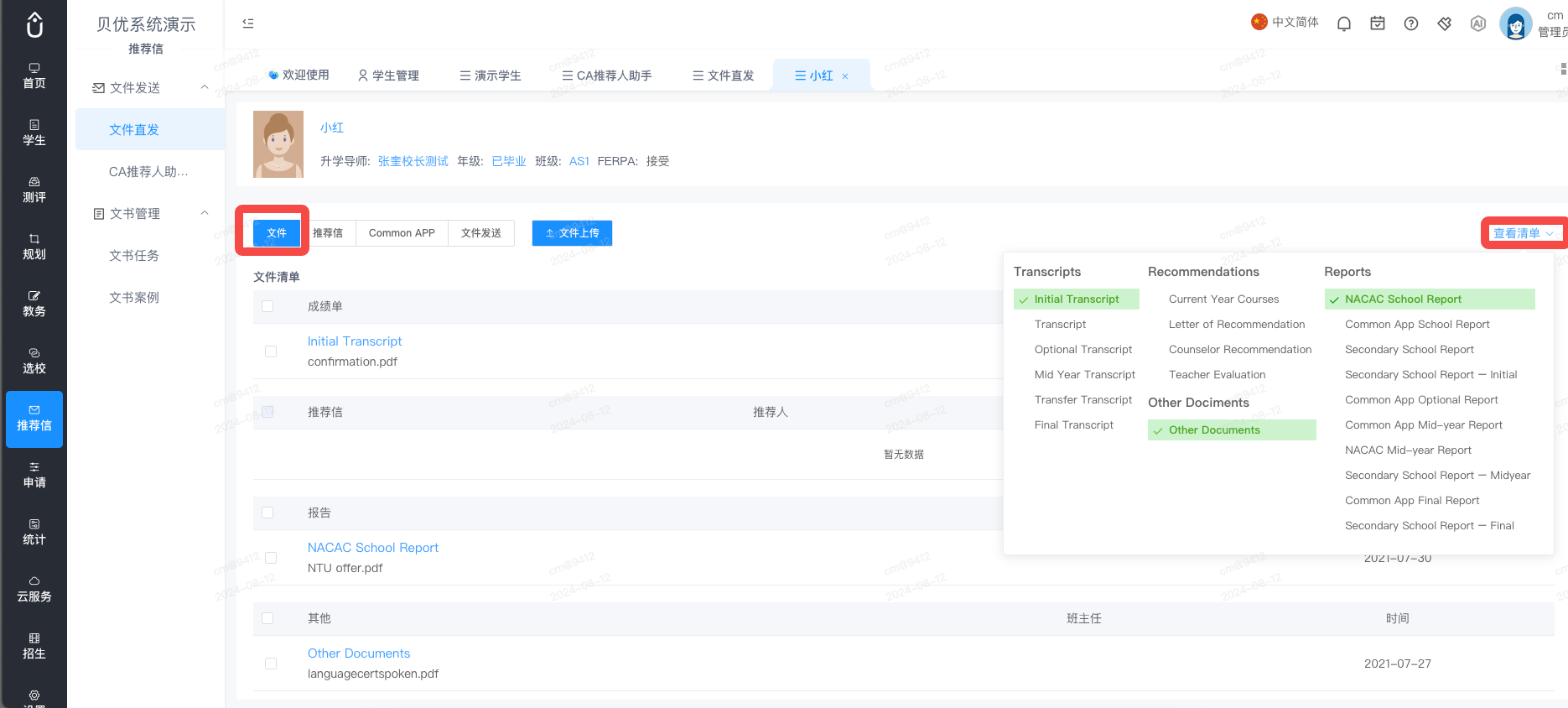Click the help question mark icon
1568x708 pixels.
1411,23
